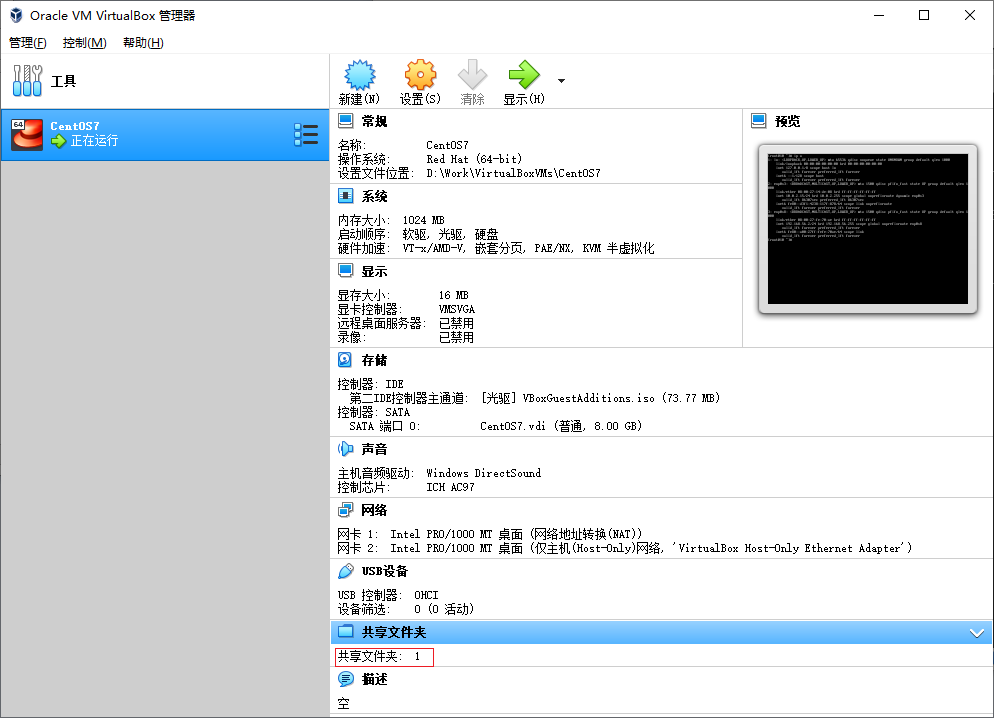The width and height of the screenshot is (994, 718).
Task: Open the 描述 heading link
Action: tap(374, 679)
